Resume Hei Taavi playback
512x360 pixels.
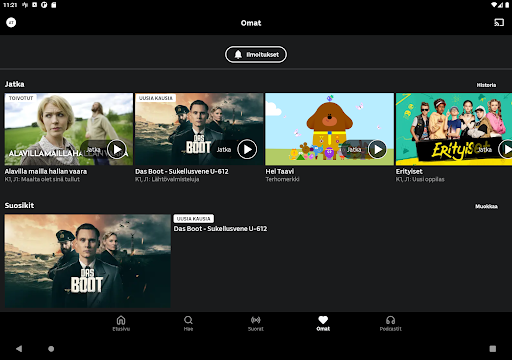(377, 149)
